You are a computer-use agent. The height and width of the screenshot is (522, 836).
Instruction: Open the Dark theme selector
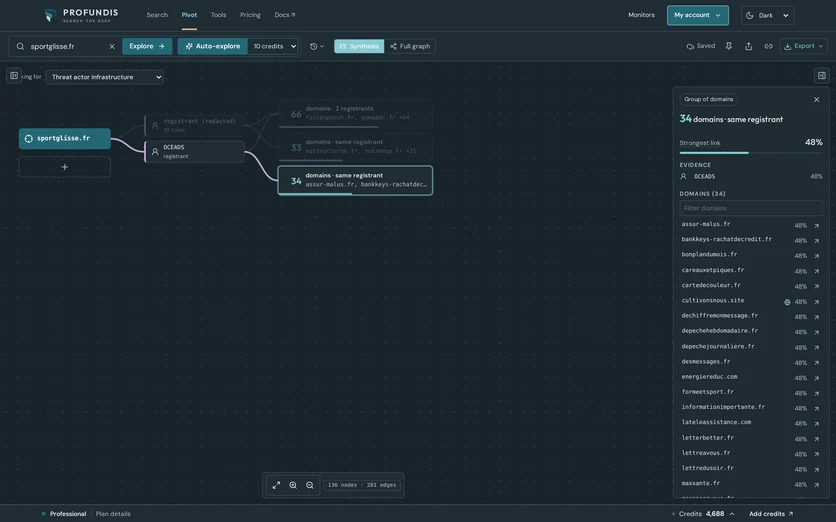coord(767,15)
